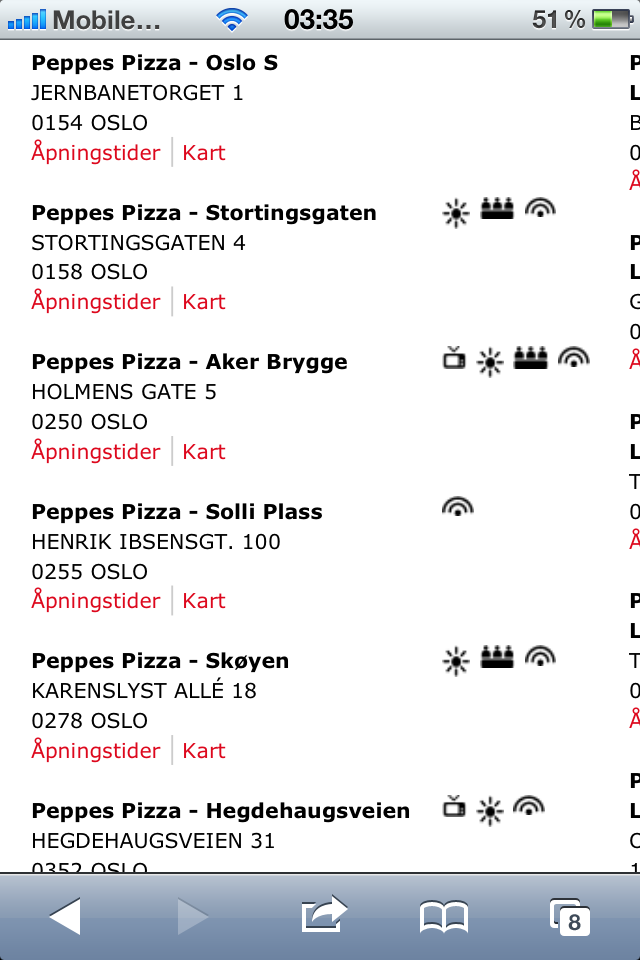Tap Safari back arrow button
This screenshot has height=960, width=640.
click(x=65, y=916)
